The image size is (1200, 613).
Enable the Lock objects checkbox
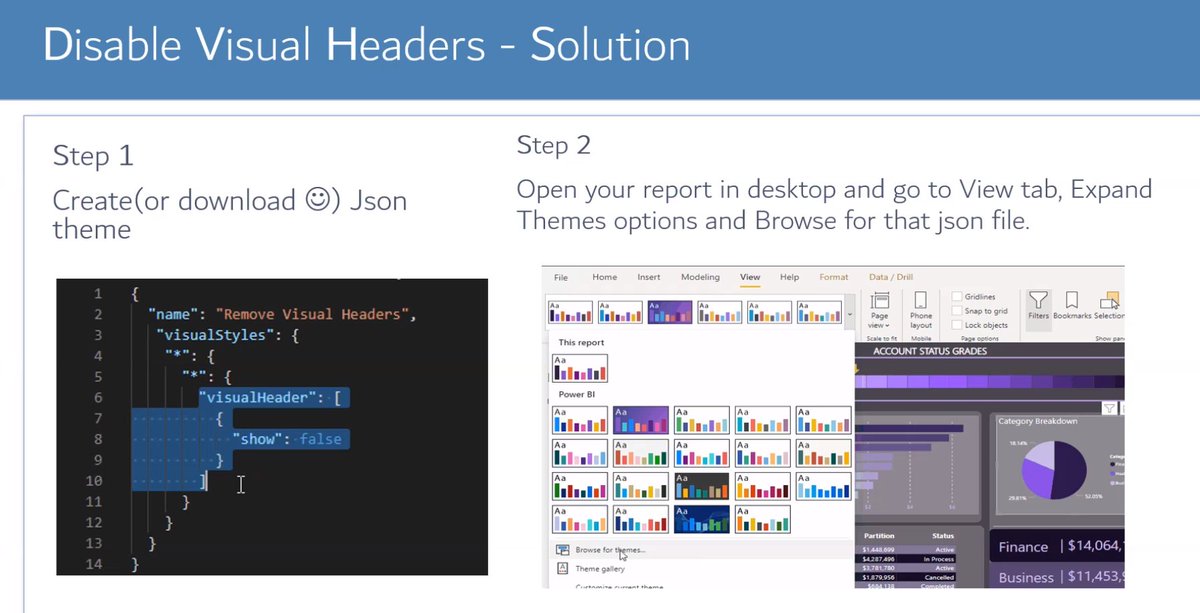(957, 325)
